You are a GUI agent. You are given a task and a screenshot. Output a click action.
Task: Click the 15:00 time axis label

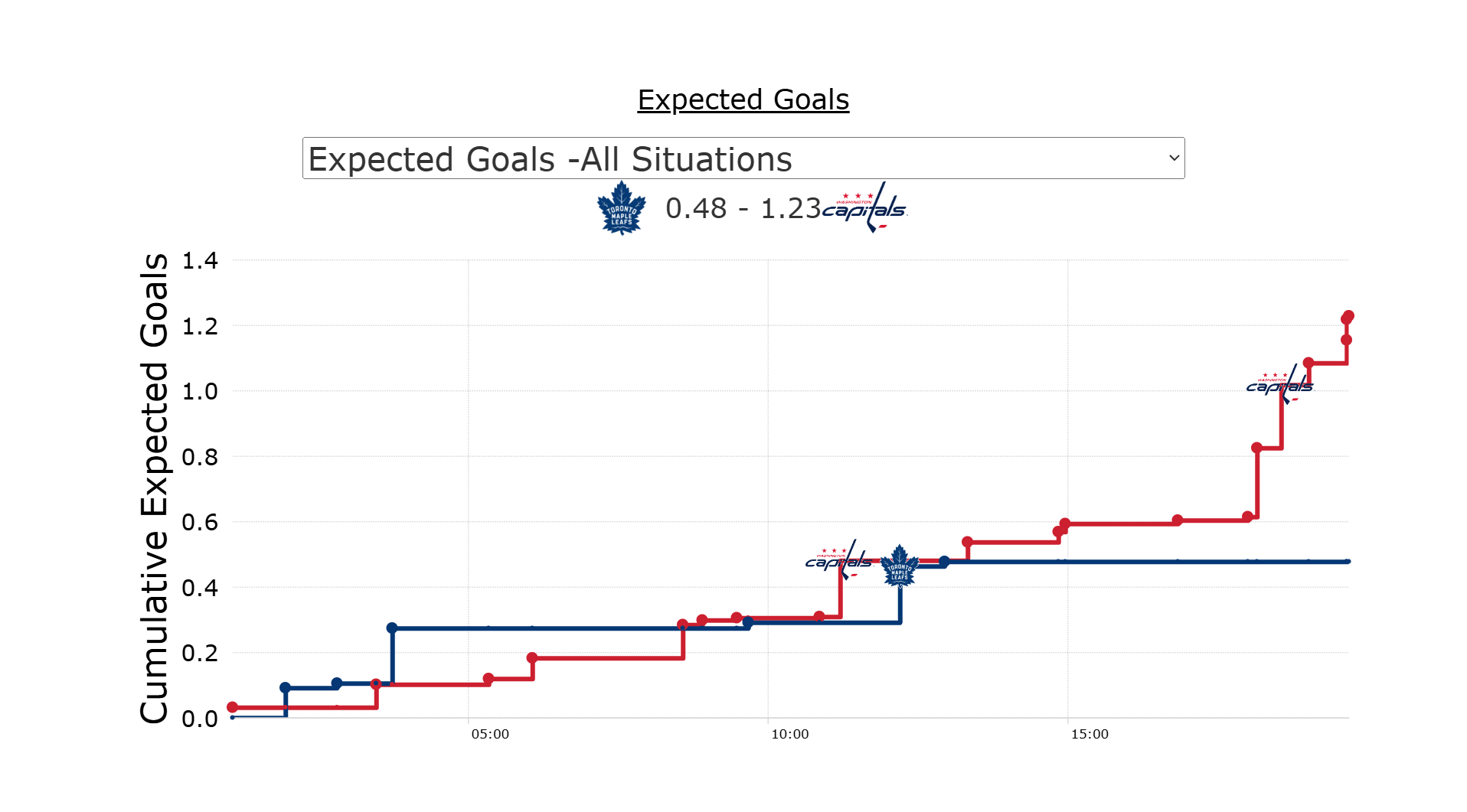pos(1090,734)
